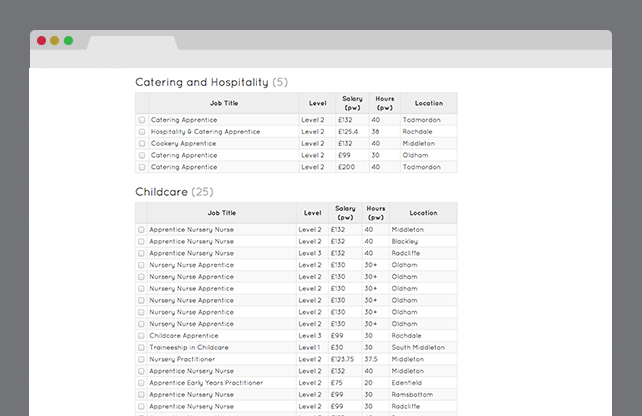Check the Apprentice Early Years Practitioner checkbox
This screenshot has width=642, height=416.
click(141, 383)
